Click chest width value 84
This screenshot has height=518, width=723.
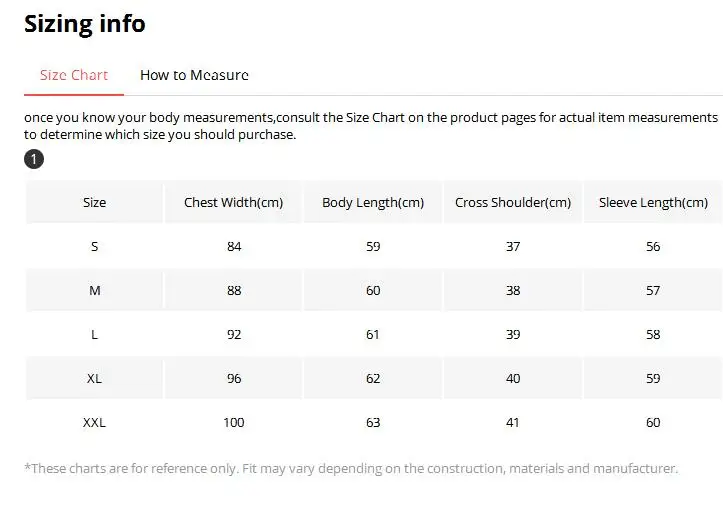[x=234, y=247]
